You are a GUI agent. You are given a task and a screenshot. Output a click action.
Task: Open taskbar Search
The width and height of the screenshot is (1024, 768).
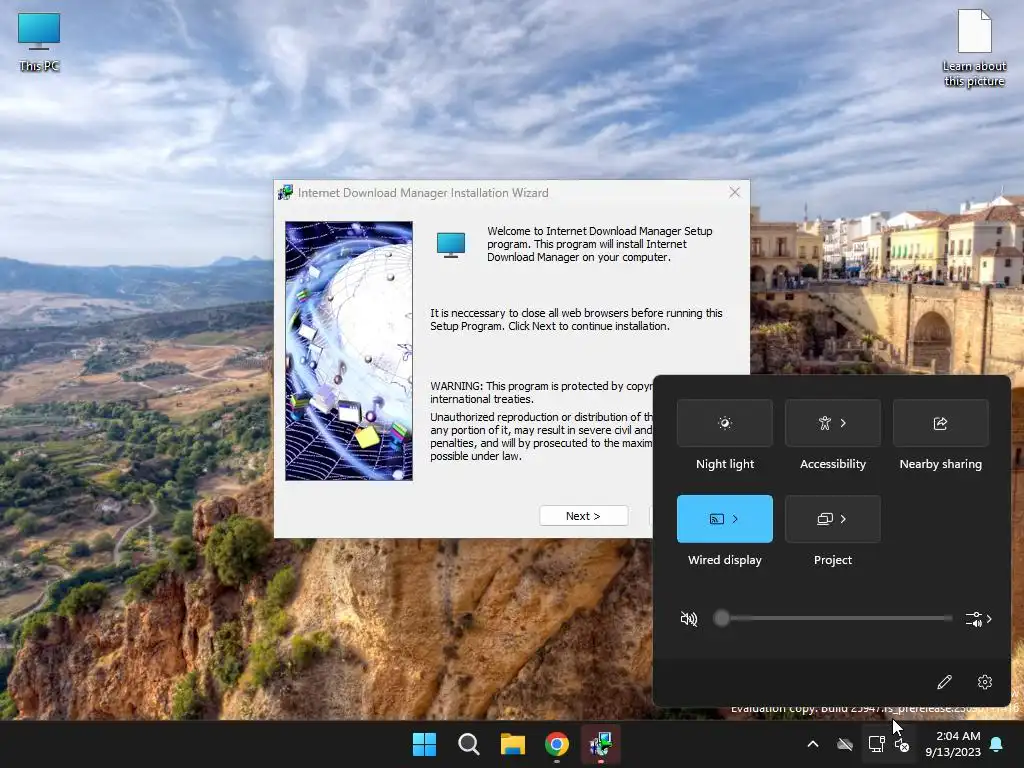coord(469,744)
